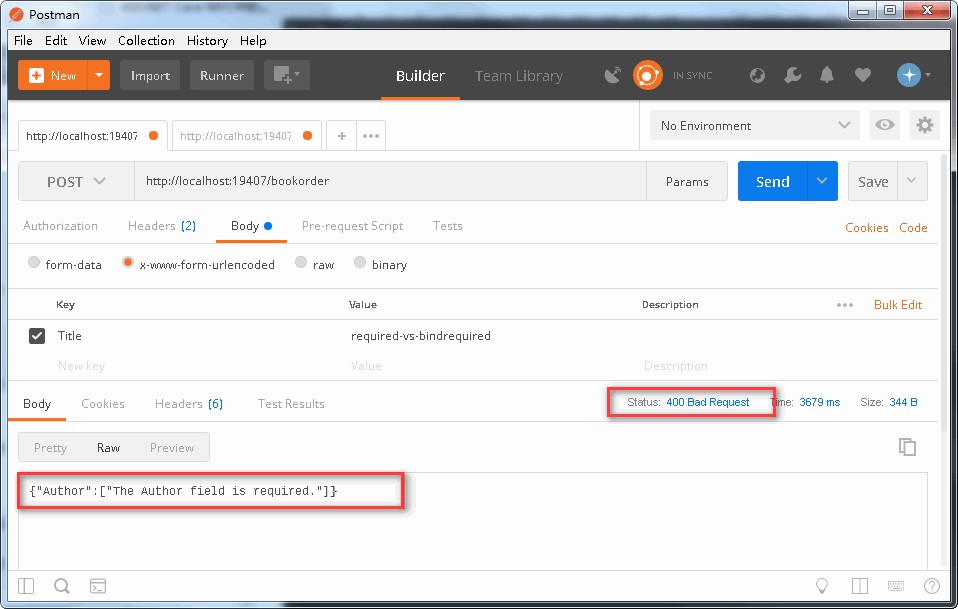Open the user account avatar menu
This screenshot has height=609, width=958.
pyautogui.click(x=913, y=75)
